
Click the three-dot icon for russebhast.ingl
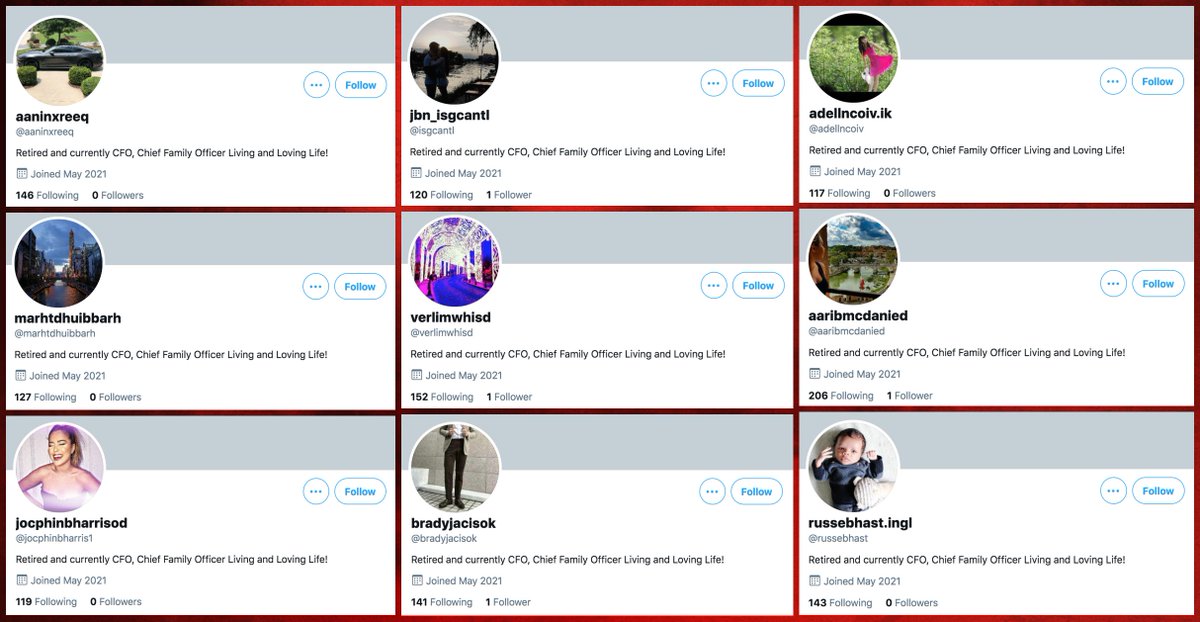1113,490
